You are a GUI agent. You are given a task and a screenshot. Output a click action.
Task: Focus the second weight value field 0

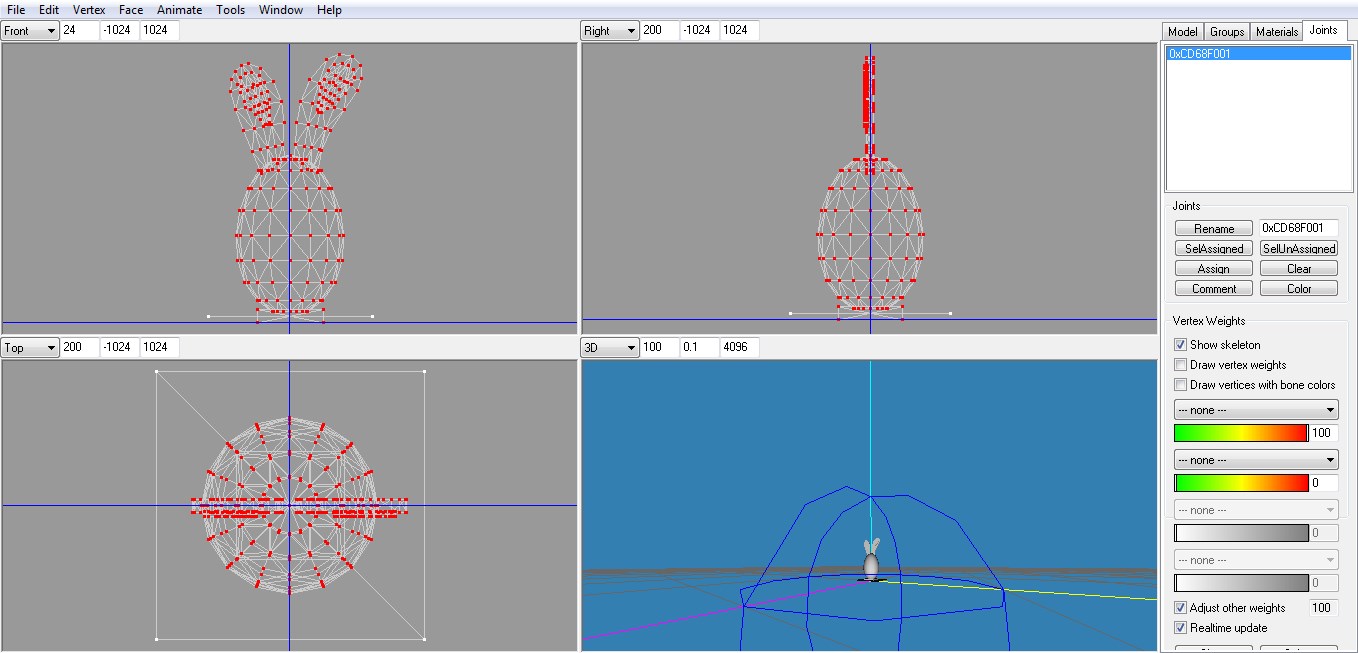[1323, 483]
